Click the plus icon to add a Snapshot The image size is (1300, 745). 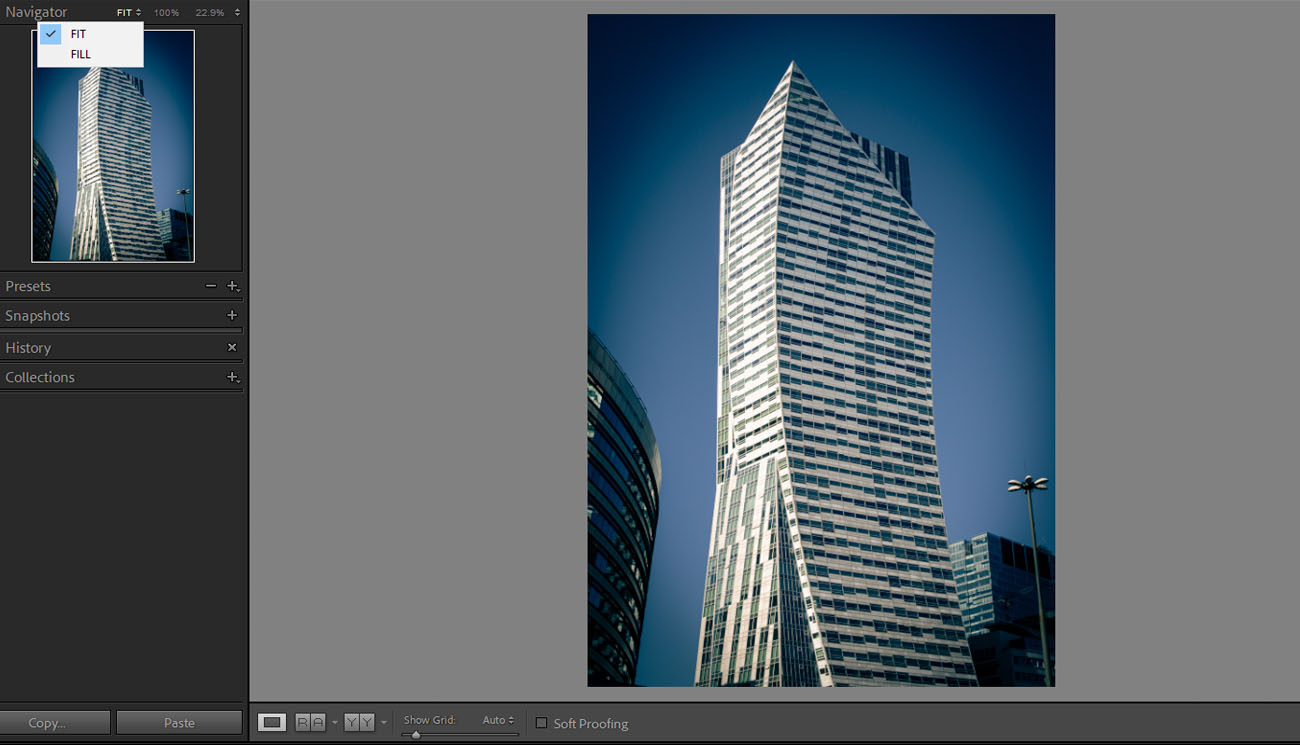232,315
